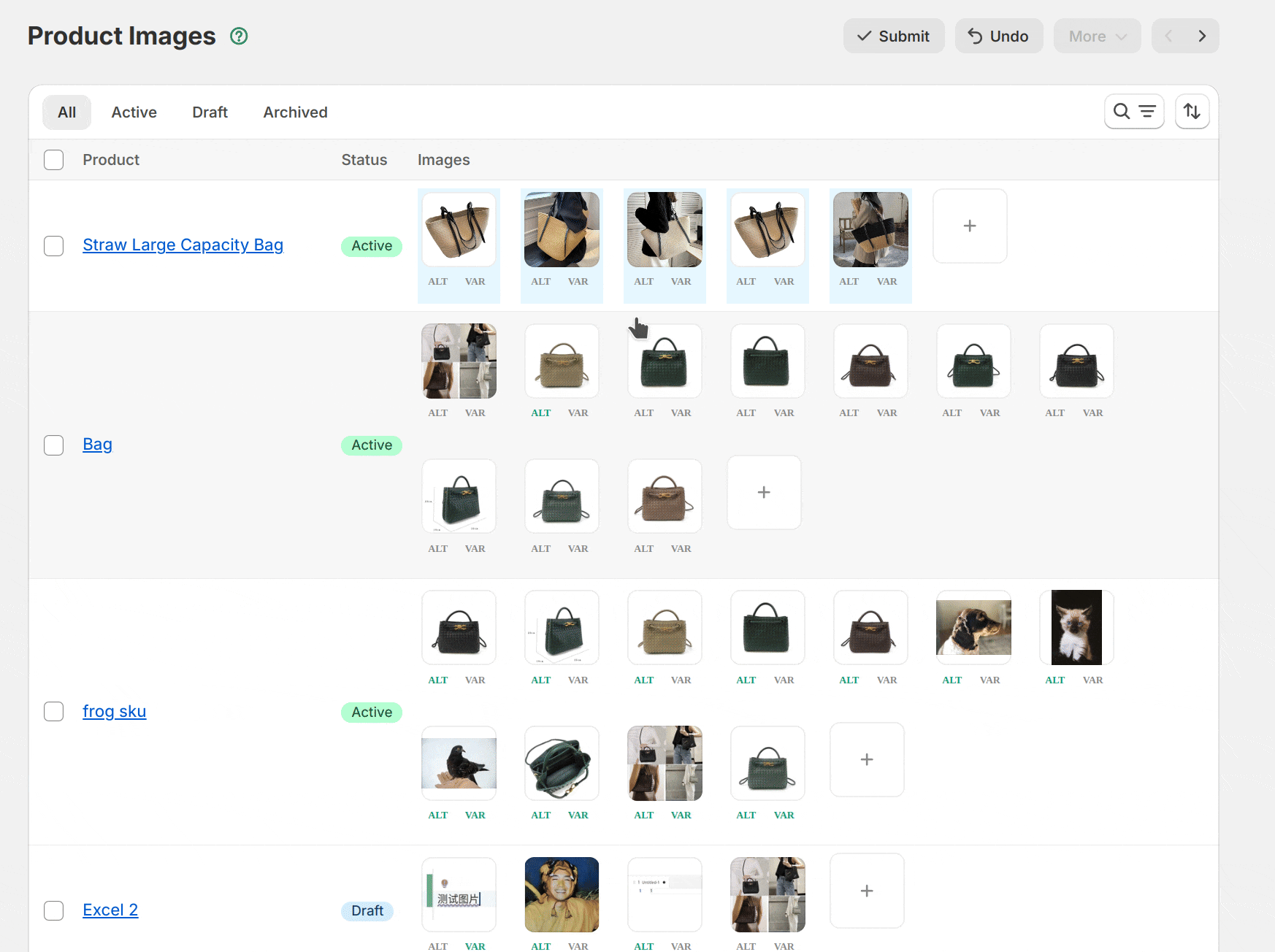Open the search and filter tool
The image size is (1275, 952).
(1133, 112)
